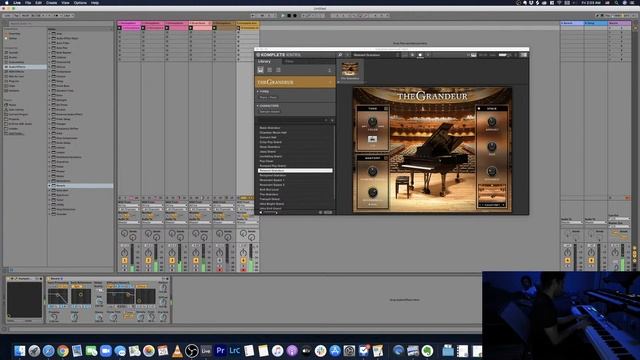Click the transport Record button
The height and width of the screenshot is (360, 640).
click(x=295, y=16)
